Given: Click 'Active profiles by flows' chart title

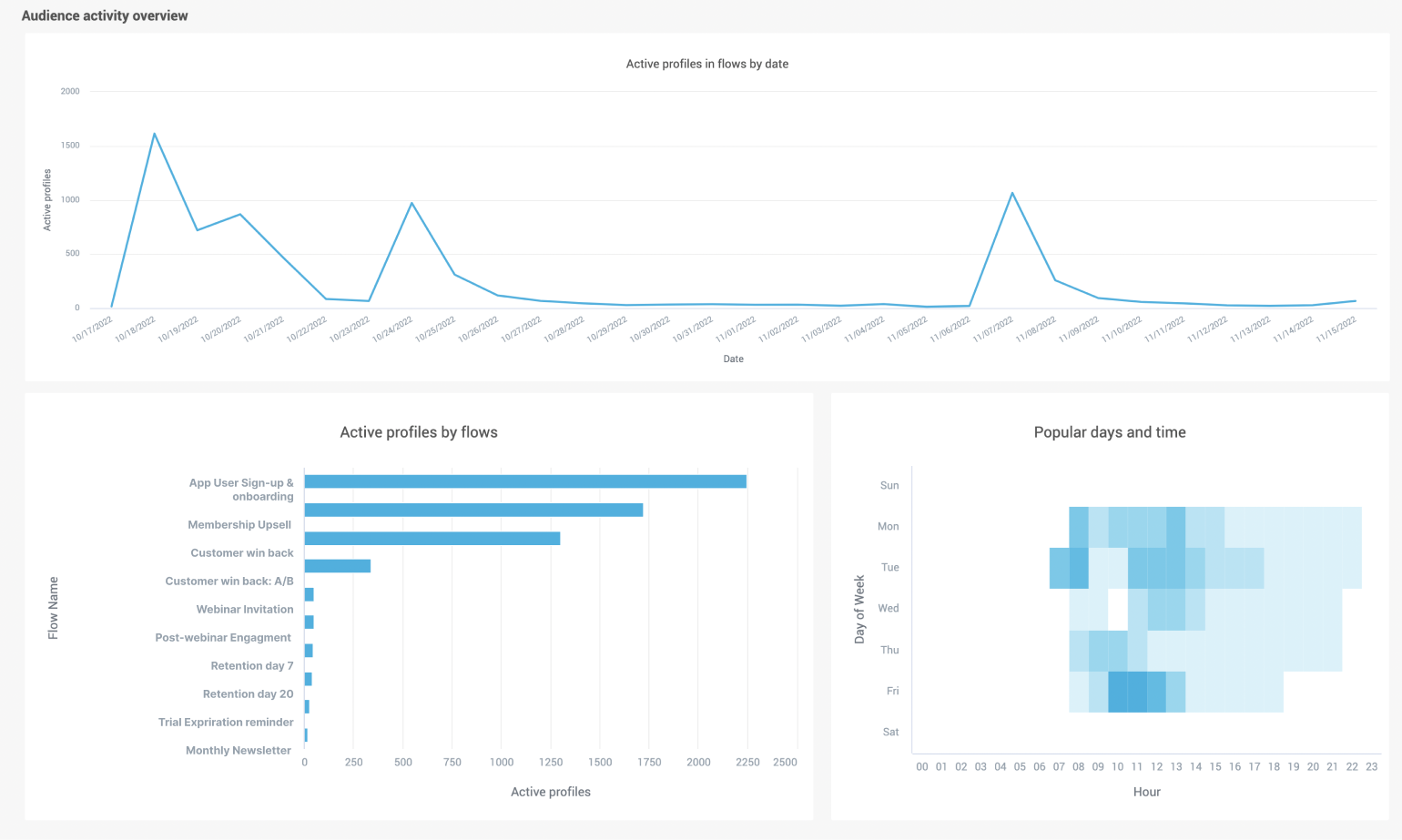Looking at the screenshot, I should [x=419, y=432].
